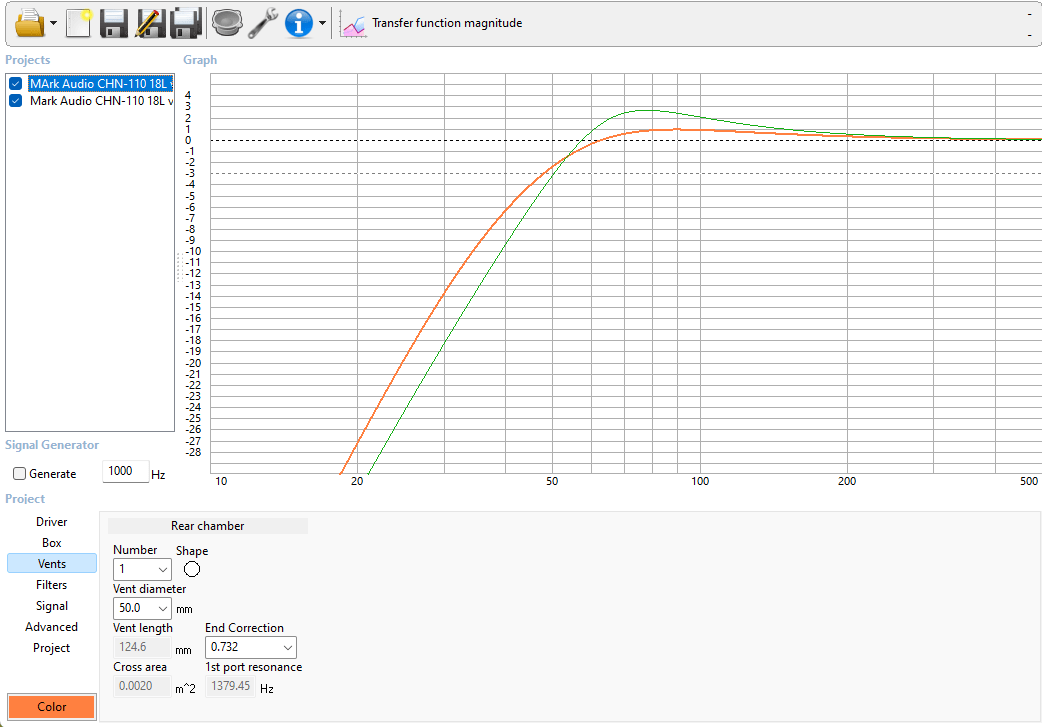The width and height of the screenshot is (1042, 727).
Task: Click the orange Color button
Action: point(52,706)
